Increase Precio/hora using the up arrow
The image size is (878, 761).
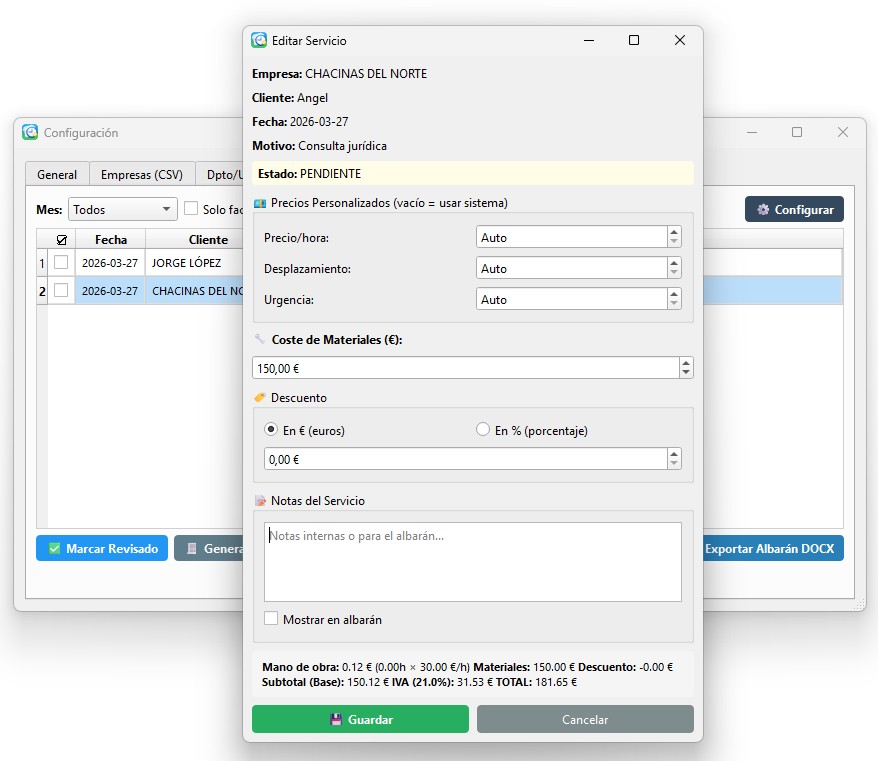[674, 233]
